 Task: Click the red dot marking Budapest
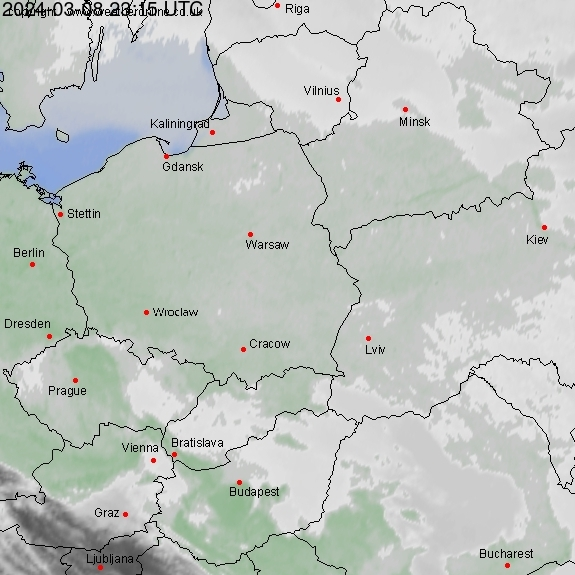tap(239, 482)
